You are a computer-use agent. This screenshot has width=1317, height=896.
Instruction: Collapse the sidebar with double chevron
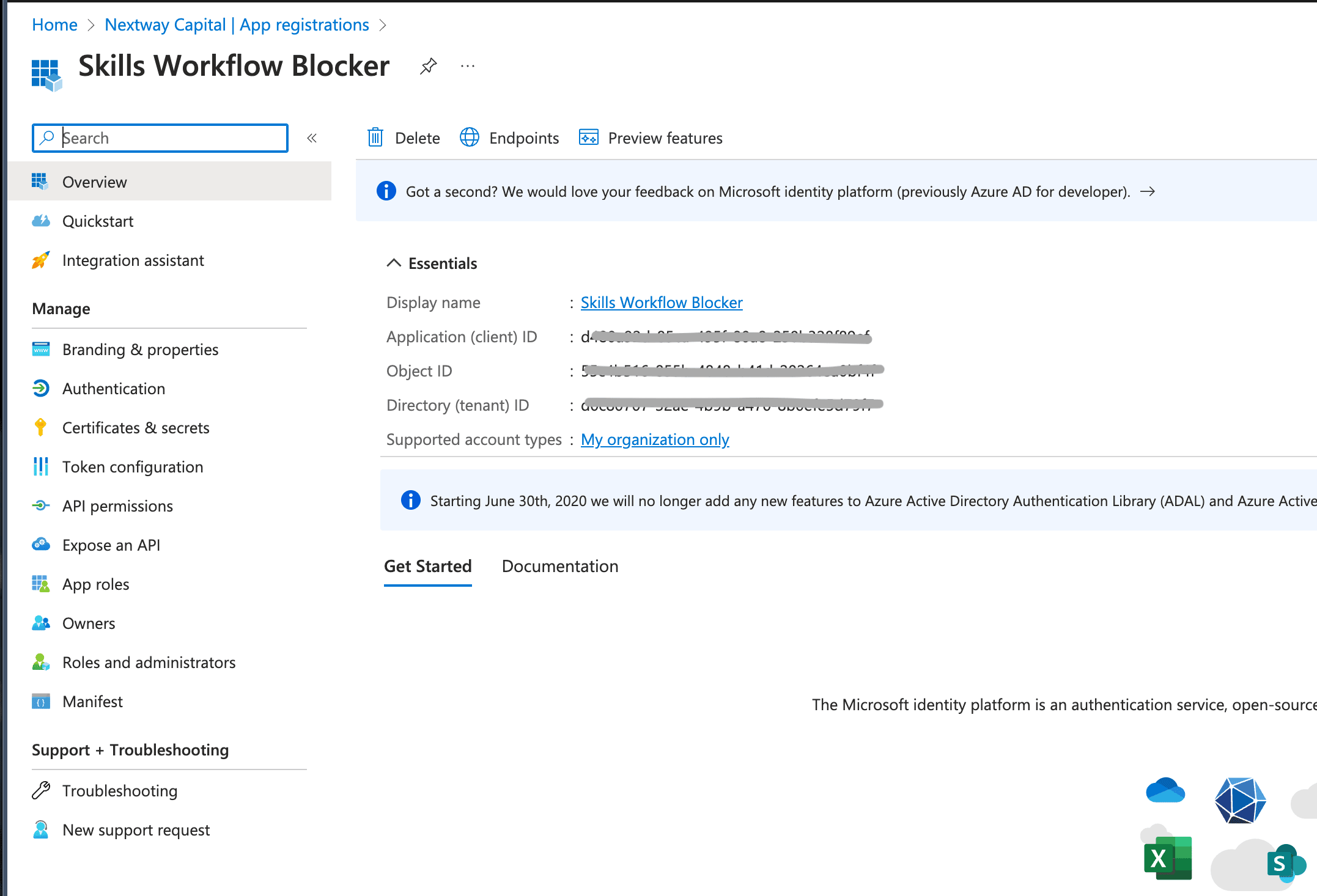coord(312,138)
